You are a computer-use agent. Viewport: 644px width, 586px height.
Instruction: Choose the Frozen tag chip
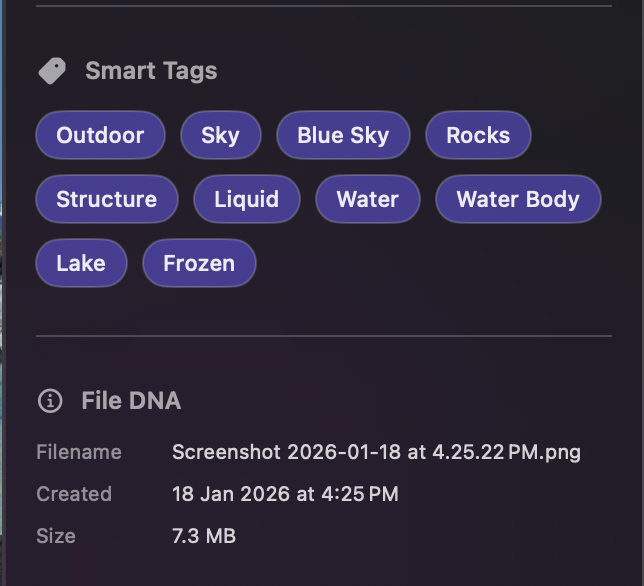[199, 264]
